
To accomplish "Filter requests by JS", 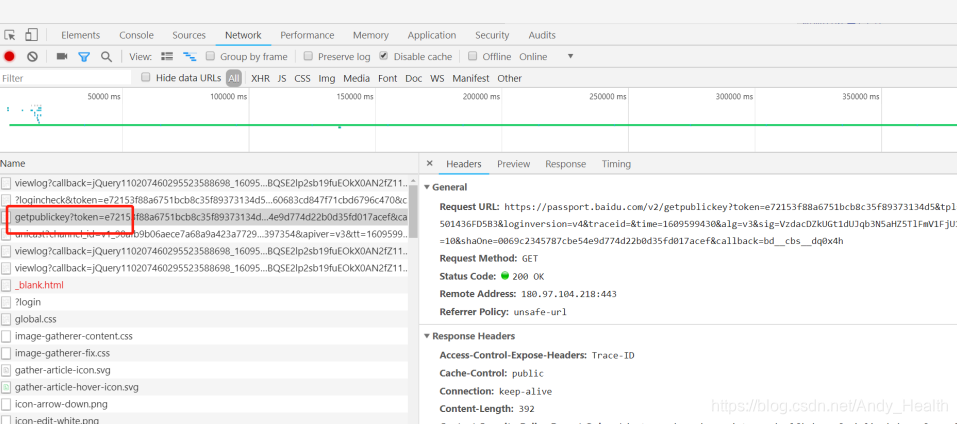I will click(281, 78).
